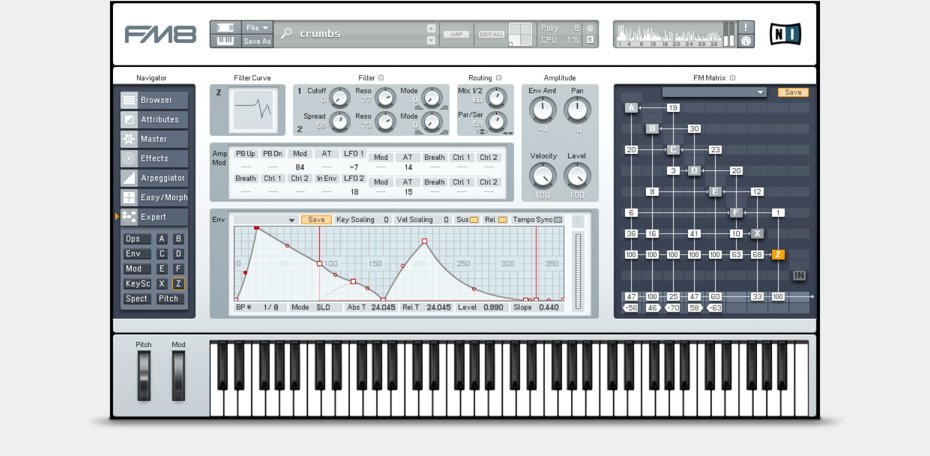Expand the Env preset dropdown
This screenshot has height=456, width=930.
tap(291, 220)
